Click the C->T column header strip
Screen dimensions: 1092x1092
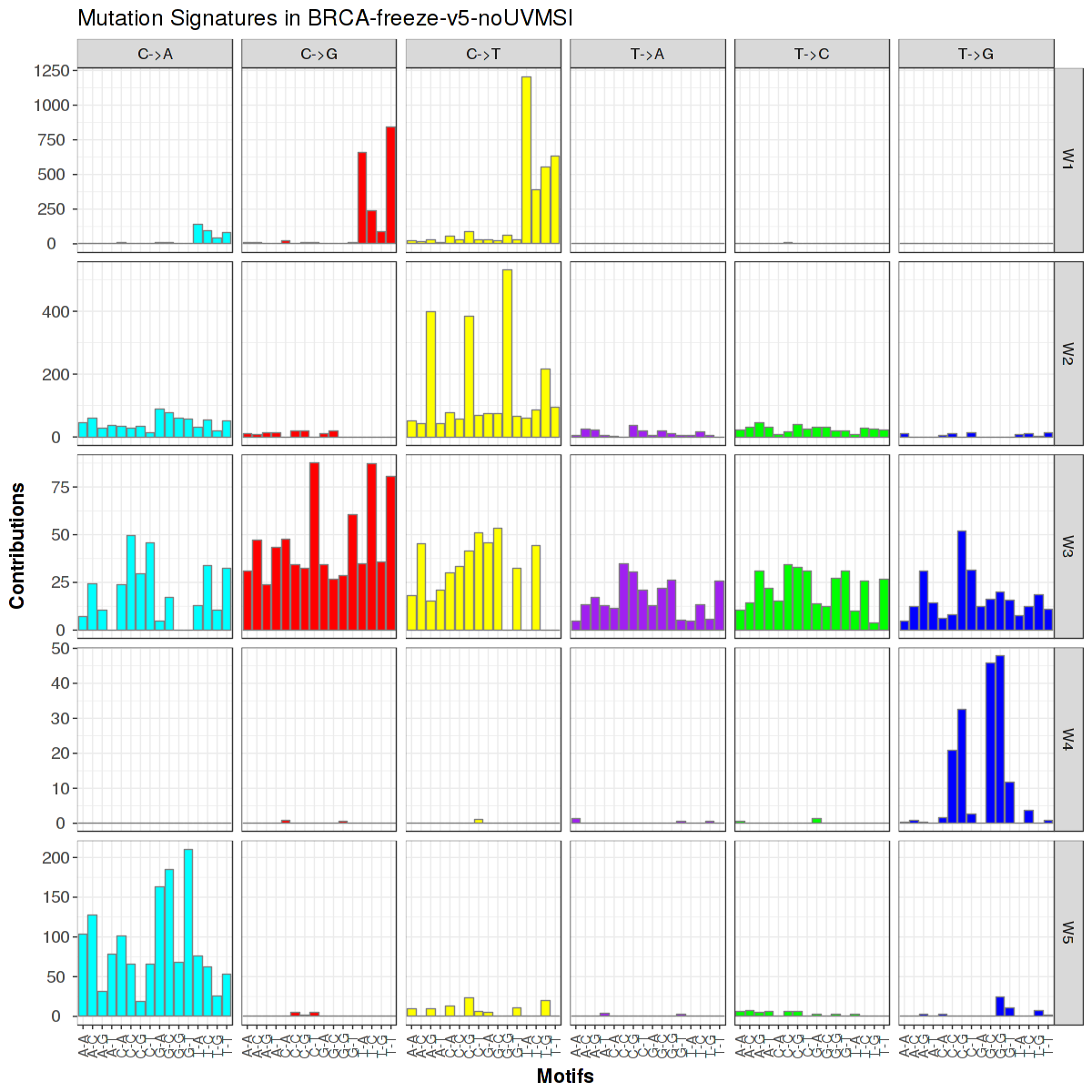click(x=483, y=54)
